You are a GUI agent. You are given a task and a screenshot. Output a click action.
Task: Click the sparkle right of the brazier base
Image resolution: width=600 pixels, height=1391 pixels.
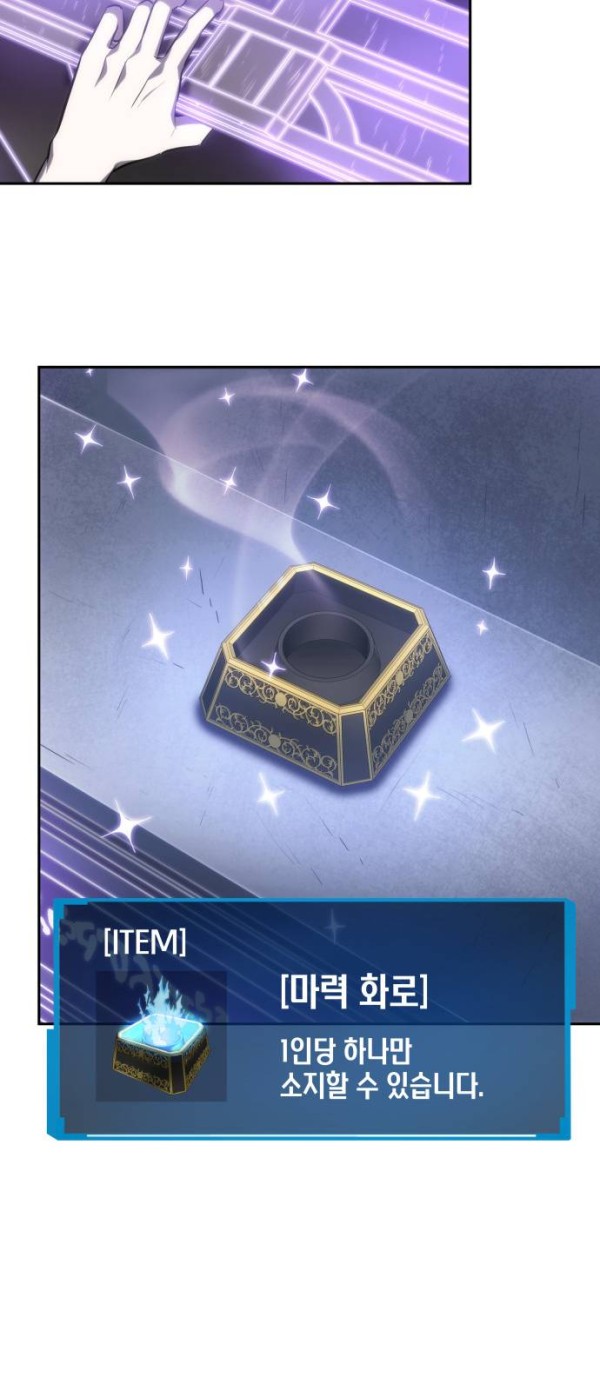tap(484, 730)
